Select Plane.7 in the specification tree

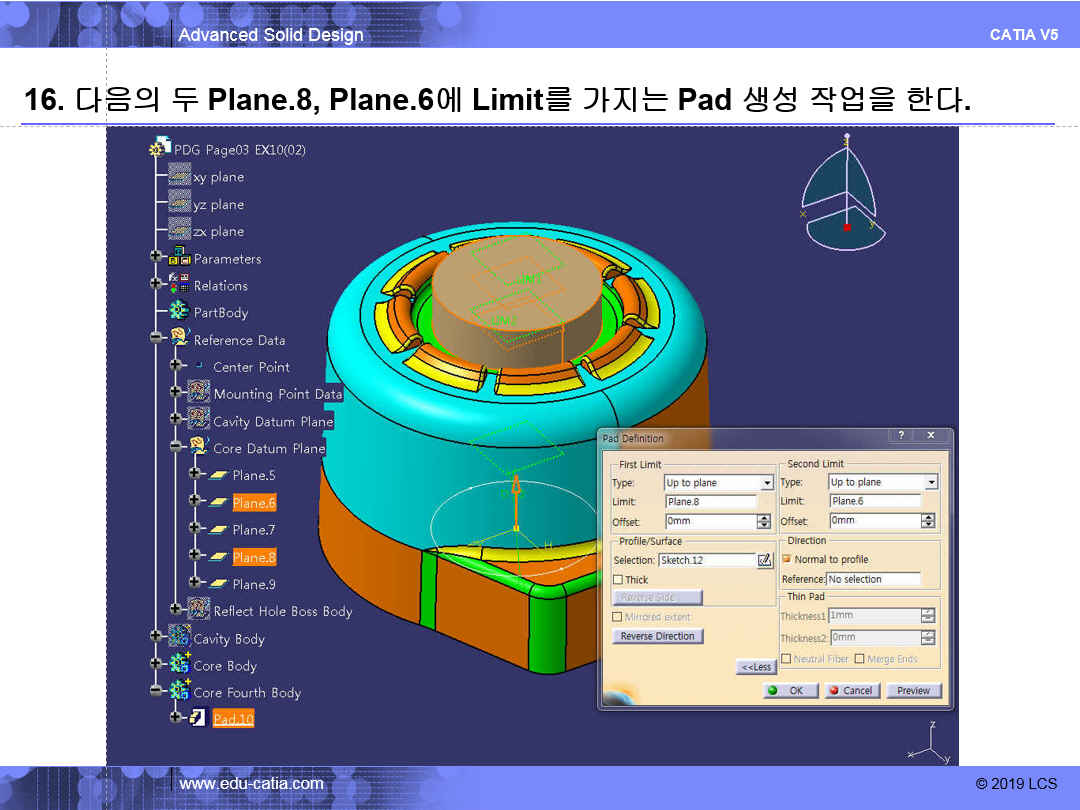point(253,530)
